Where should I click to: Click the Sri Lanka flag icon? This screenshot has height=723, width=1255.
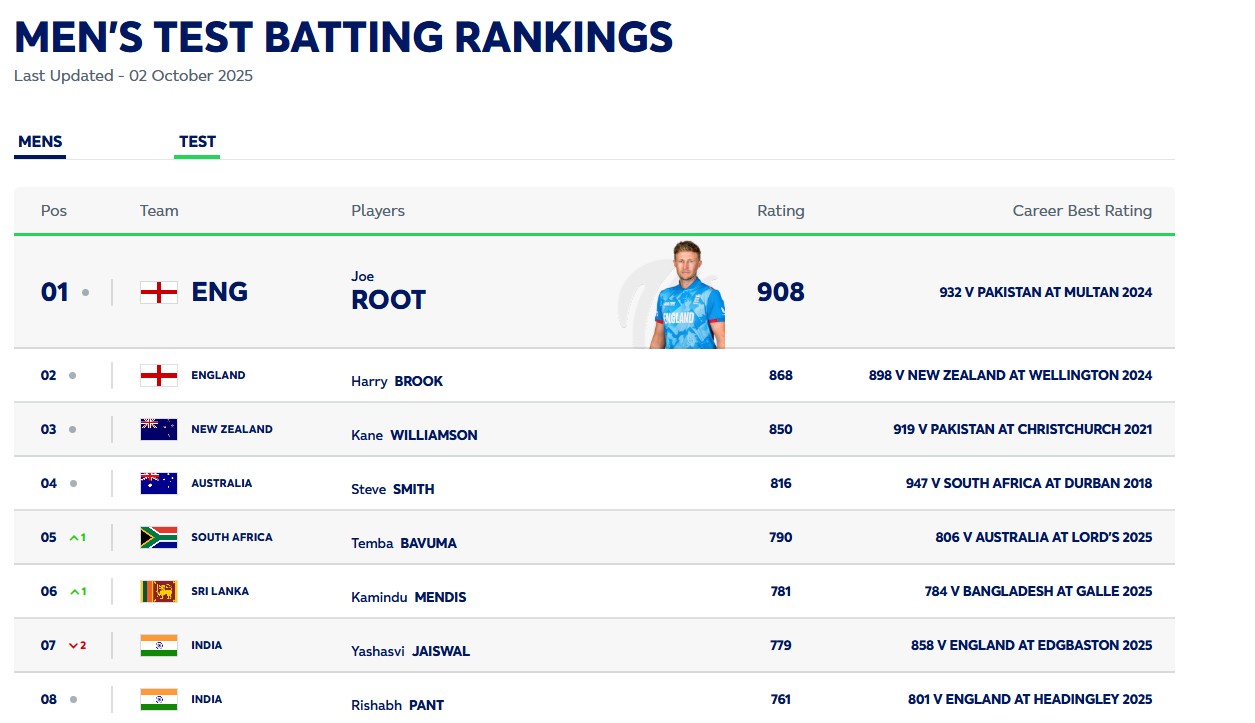click(159, 591)
